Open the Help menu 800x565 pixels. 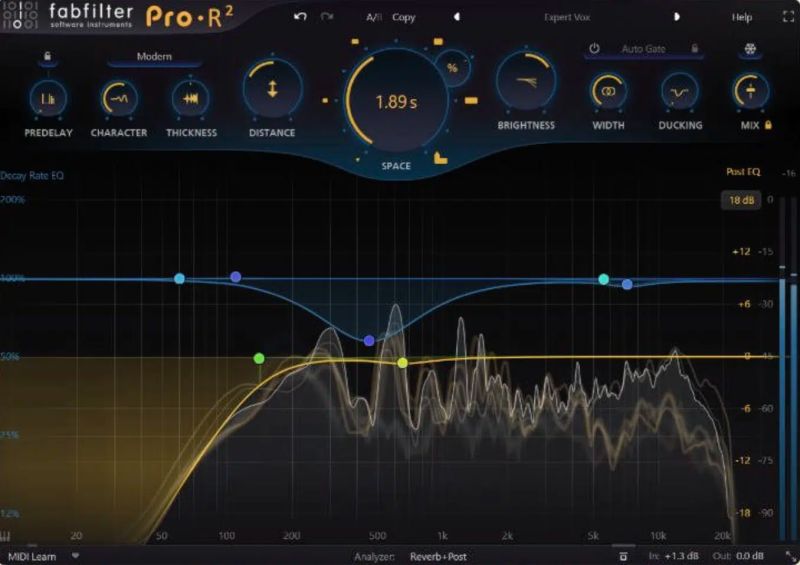(x=741, y=17)
